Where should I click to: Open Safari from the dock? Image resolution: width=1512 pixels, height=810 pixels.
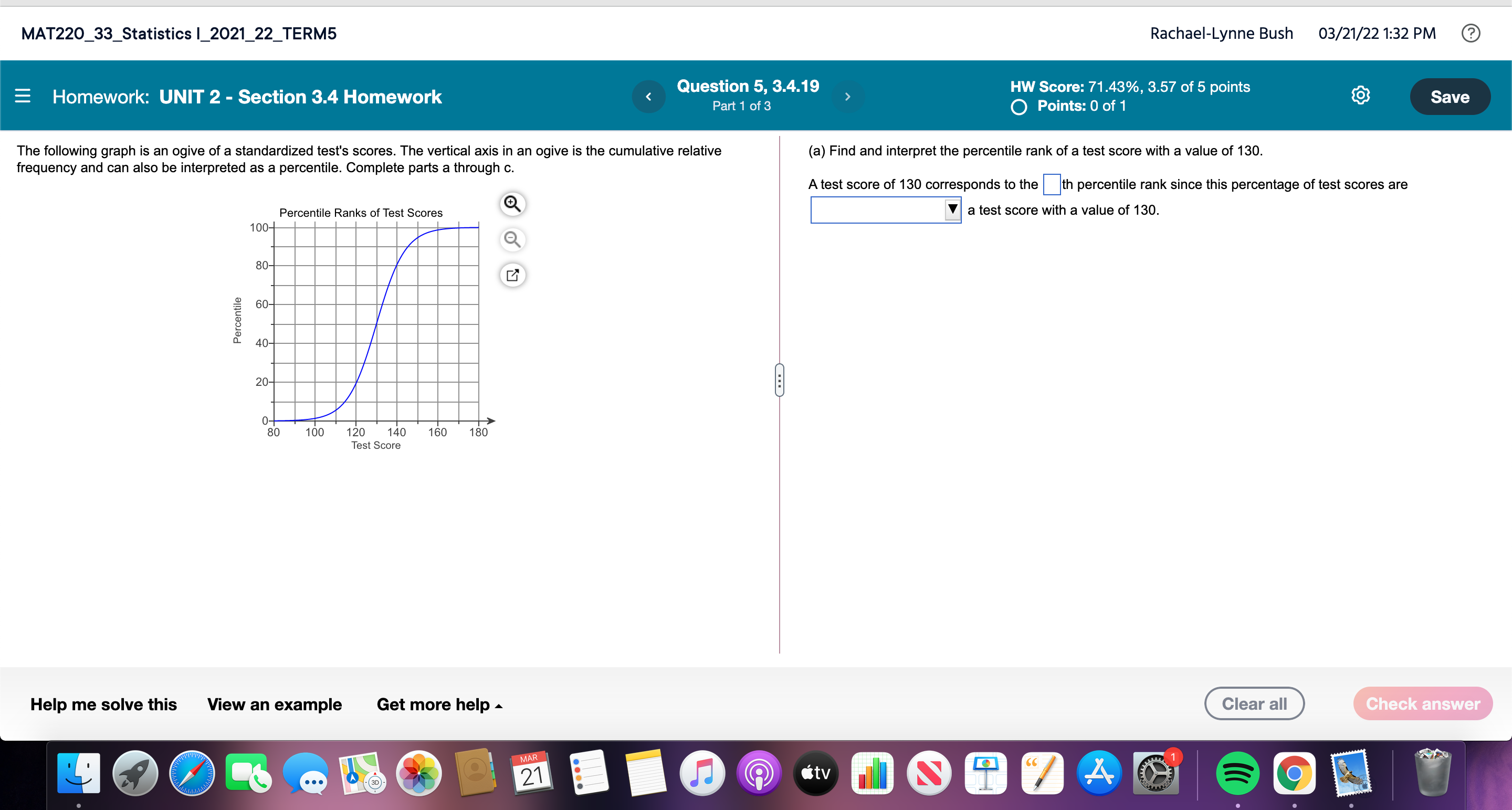(192, 773)
